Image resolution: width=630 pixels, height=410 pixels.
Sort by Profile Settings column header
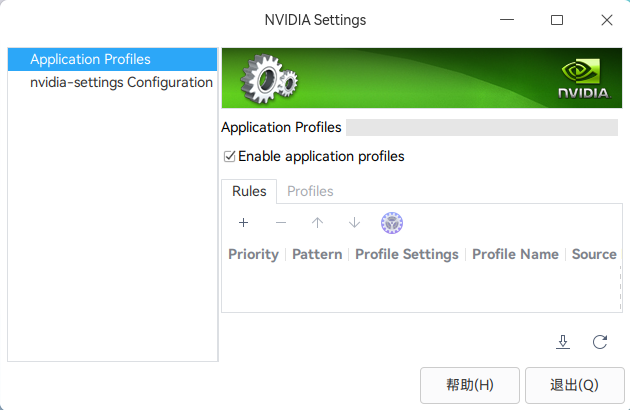coord(407,254)
